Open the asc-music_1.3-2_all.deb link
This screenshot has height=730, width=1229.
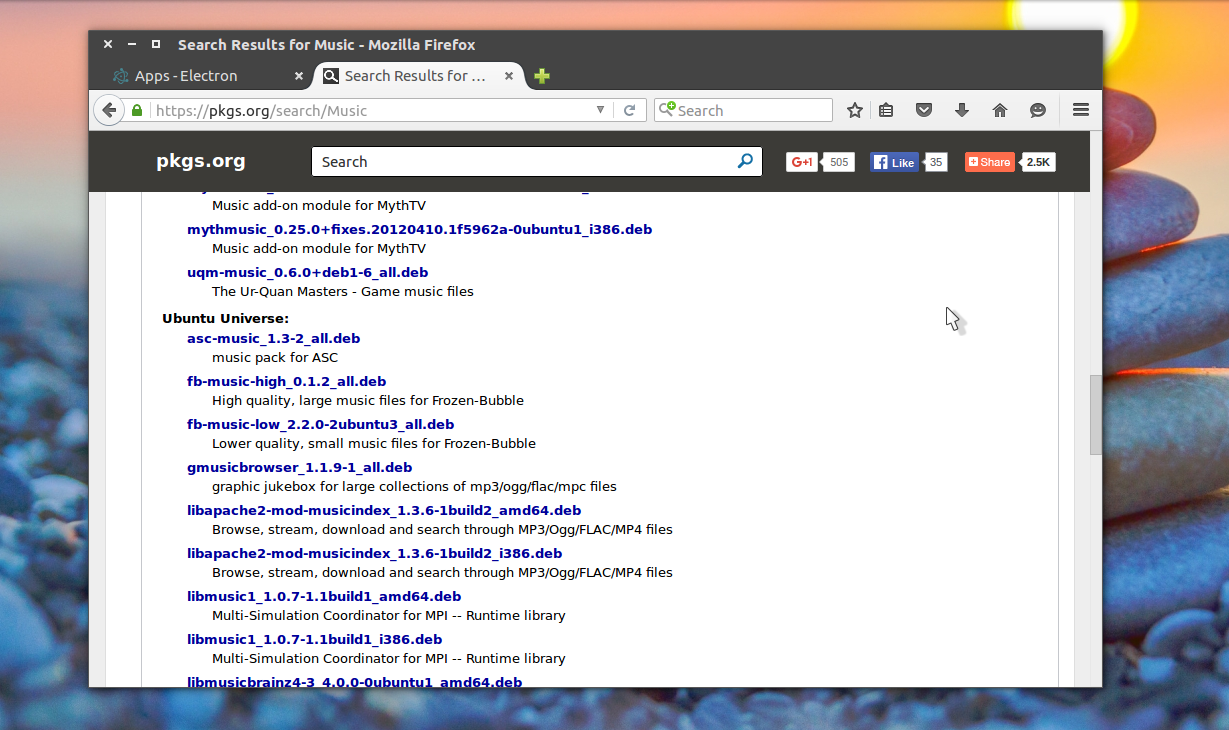tap(273, 338)
